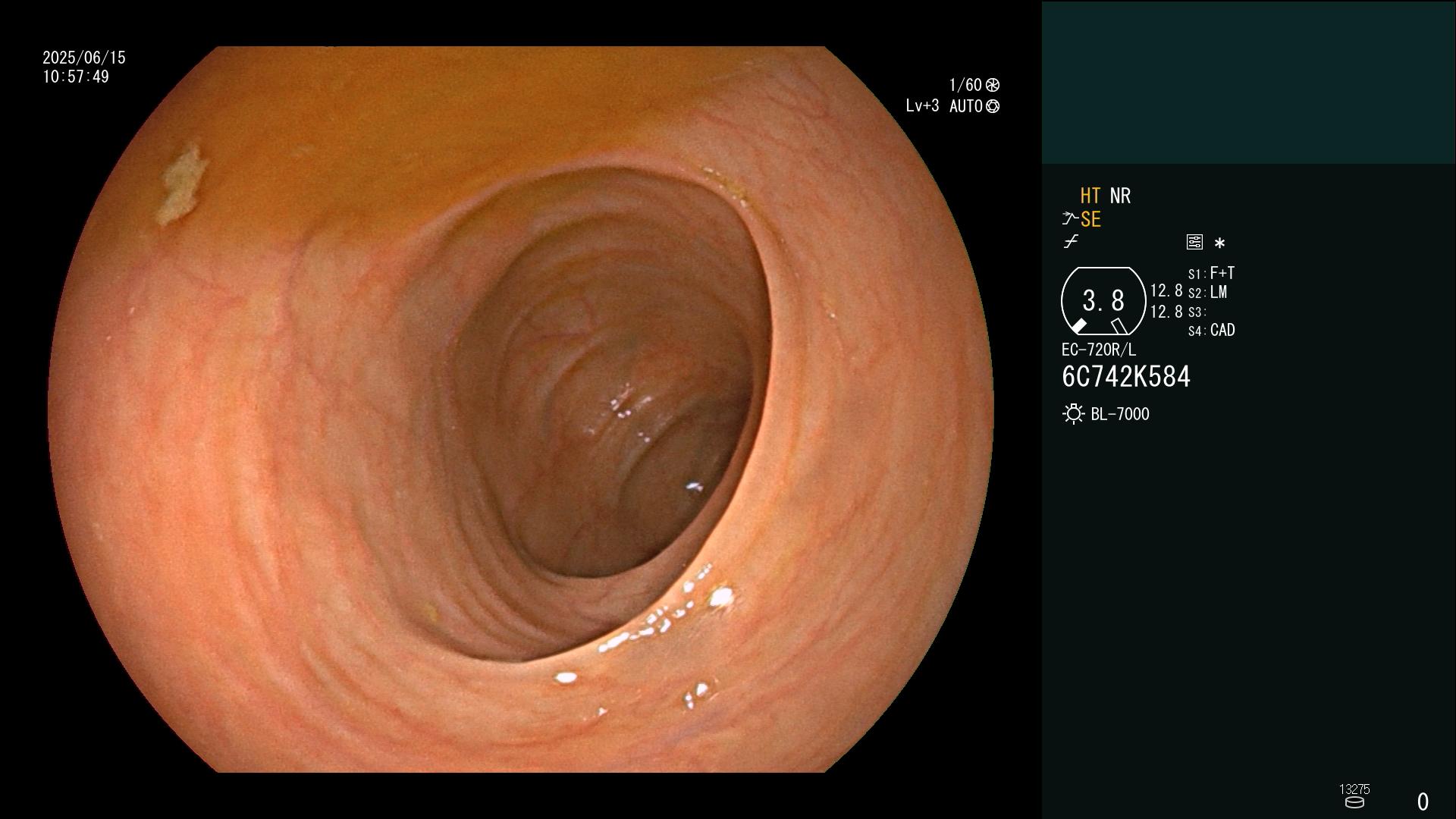Click the HT indicator label
The width and height of the screenshot is (1456, 819).
point(1090,196)
